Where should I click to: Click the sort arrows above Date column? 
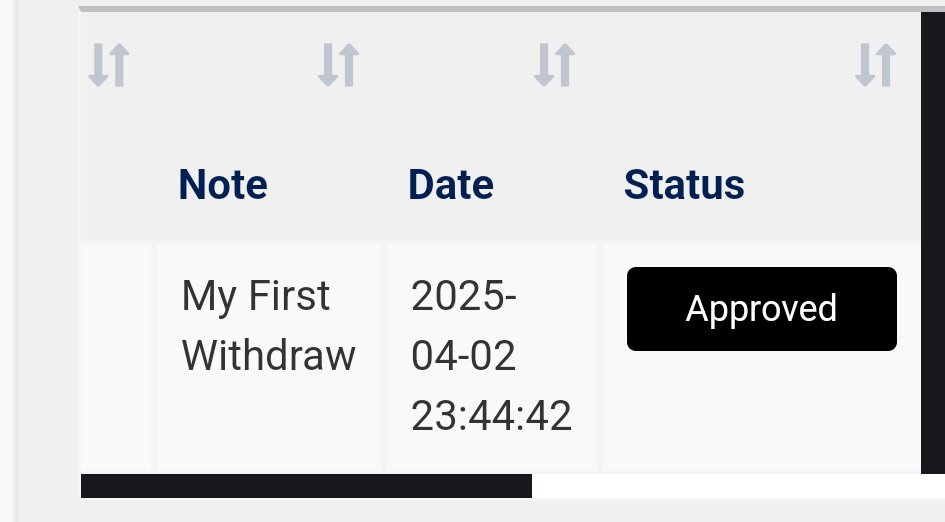pyautogui.click(x=553, y=66)
